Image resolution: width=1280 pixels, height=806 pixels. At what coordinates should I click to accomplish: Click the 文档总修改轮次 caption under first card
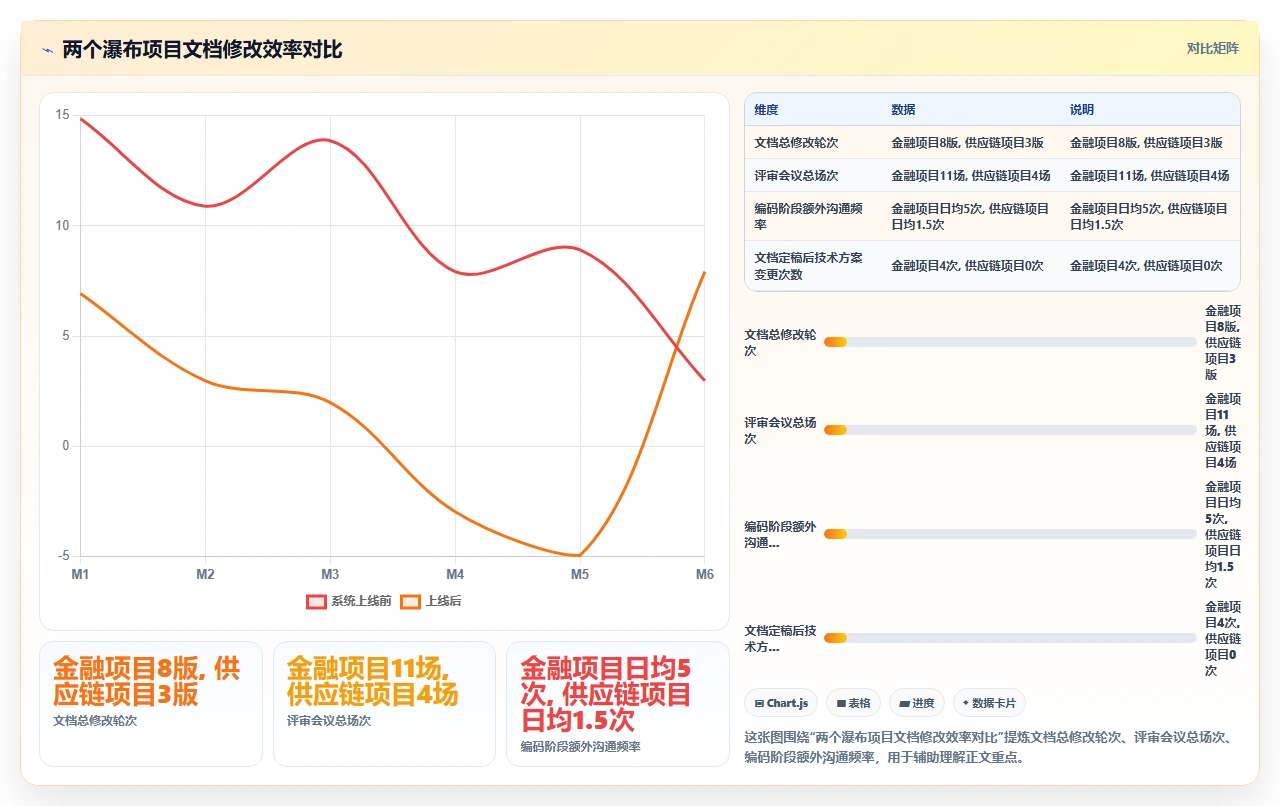tap(95, 720)
